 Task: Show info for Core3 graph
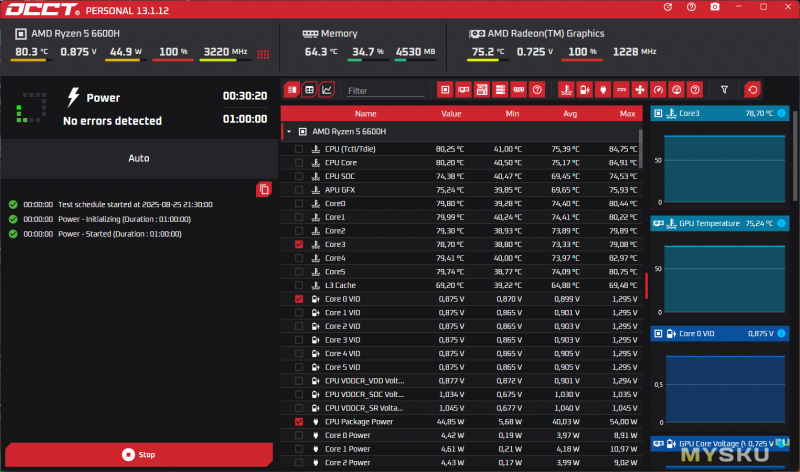pos(781,113)
